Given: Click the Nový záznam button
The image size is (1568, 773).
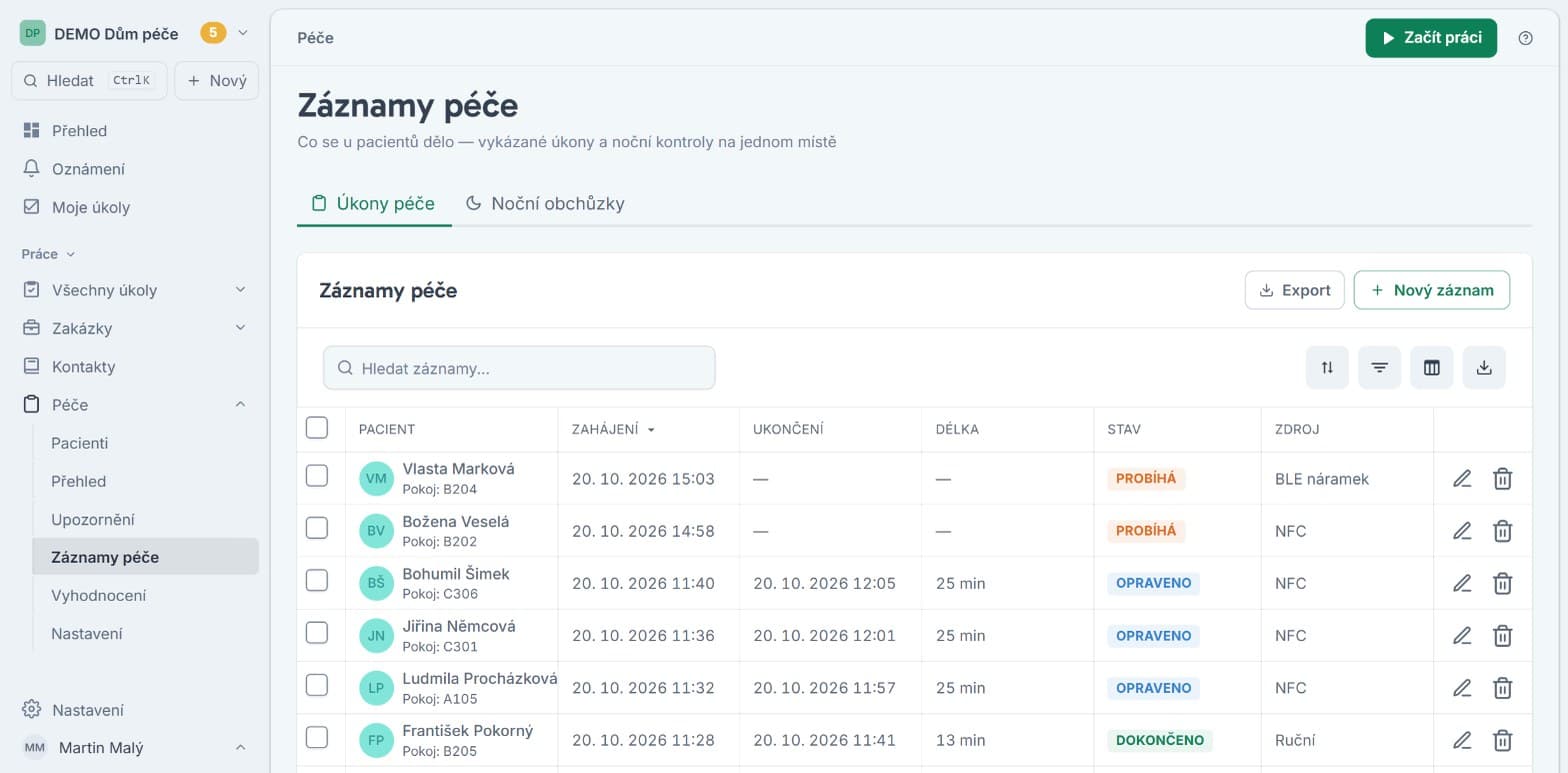Looking at the screenshot, I should pyautogui.click(x=1431, y=290).
